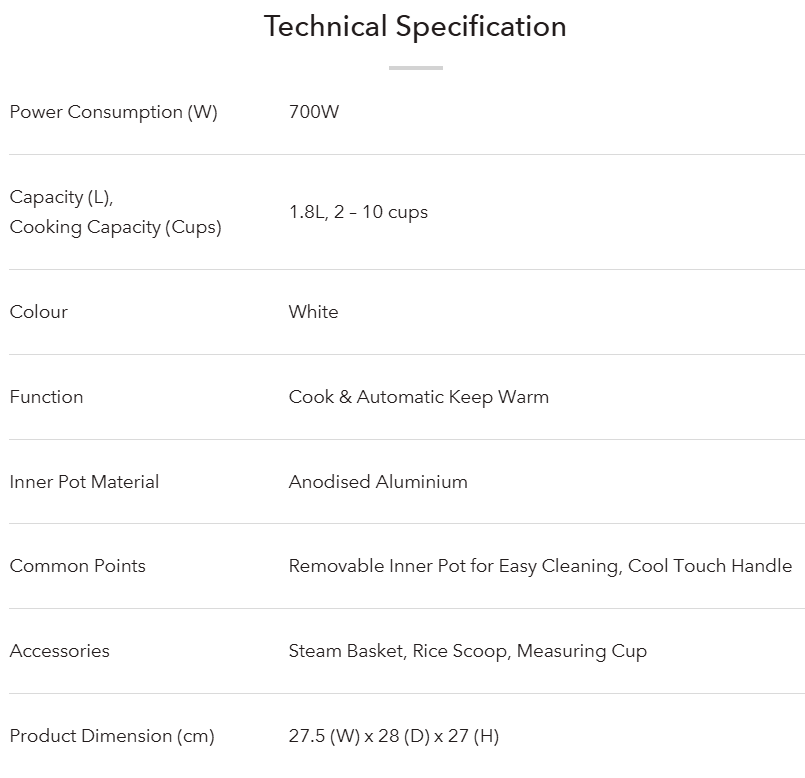This screenshot has height=778, width=805.
Task: Select the Power Consumption (W) label
Action: (x=113, y=112)
